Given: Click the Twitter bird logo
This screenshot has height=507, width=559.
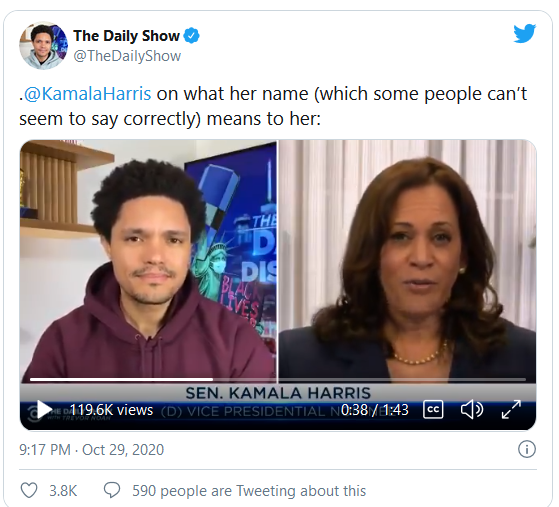Looking at the screenshot, I should click(x=524, y=34).
